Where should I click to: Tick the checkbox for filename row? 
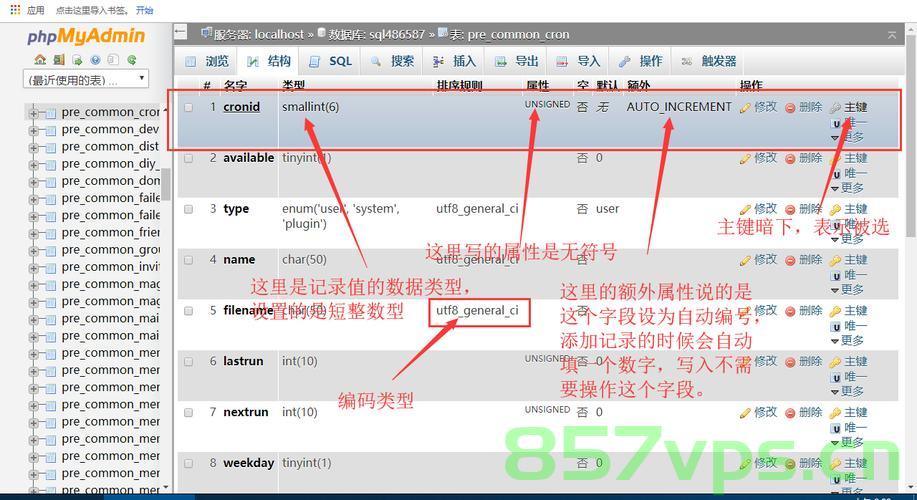188,311
